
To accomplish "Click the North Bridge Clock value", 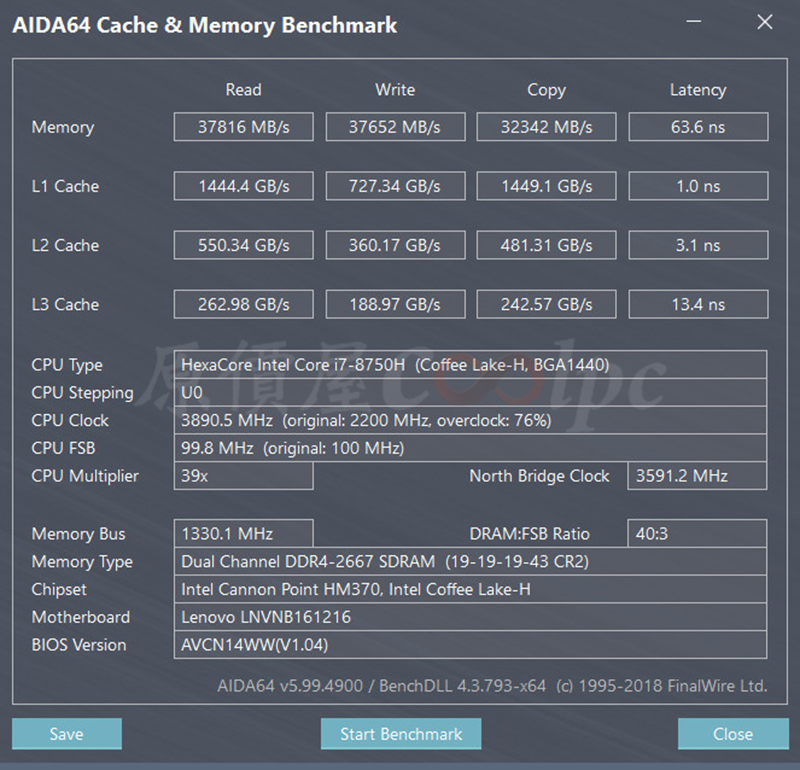I will coord(697,476).
